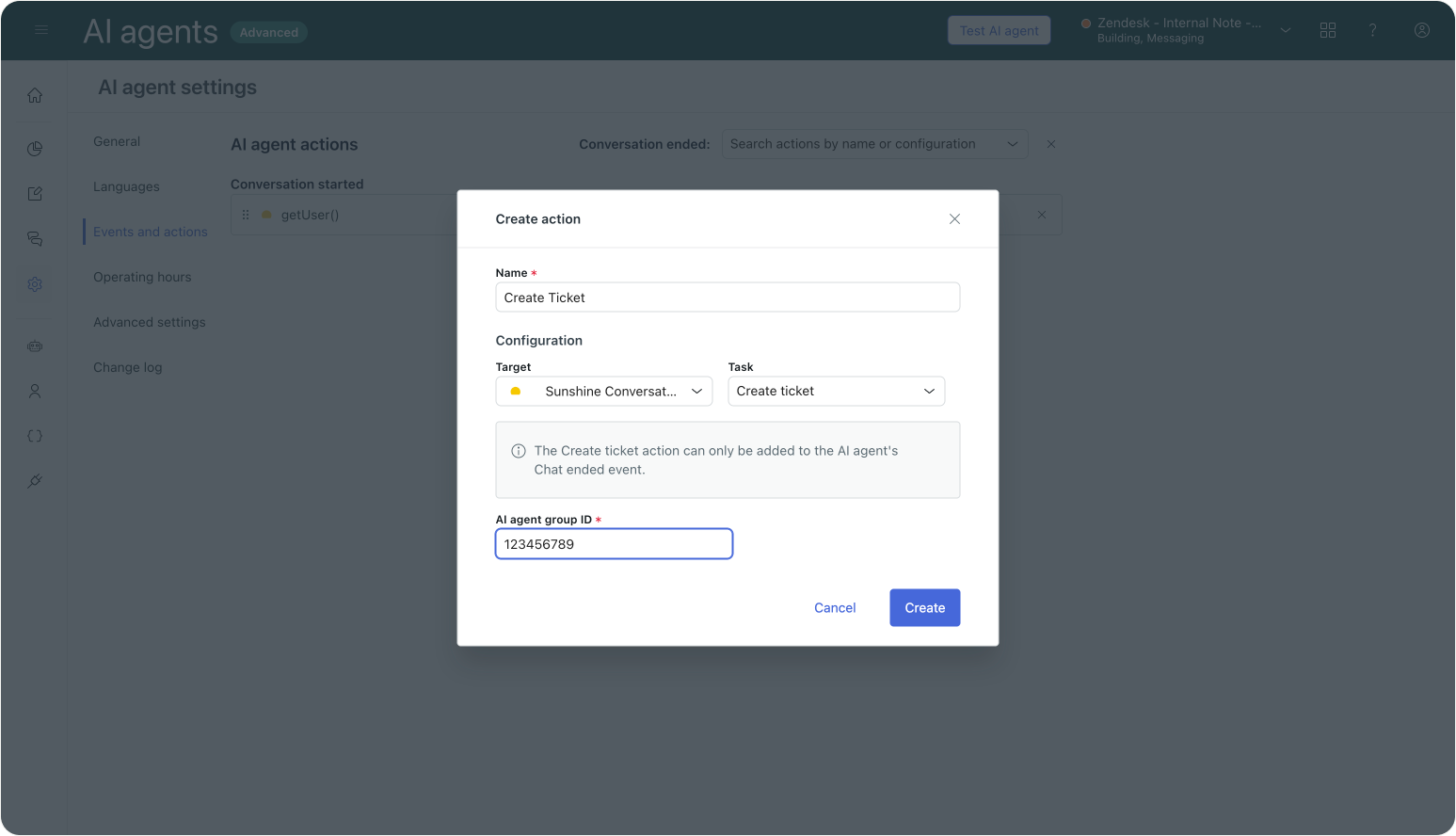Close the Create action dialog

(x=954, y=219)
